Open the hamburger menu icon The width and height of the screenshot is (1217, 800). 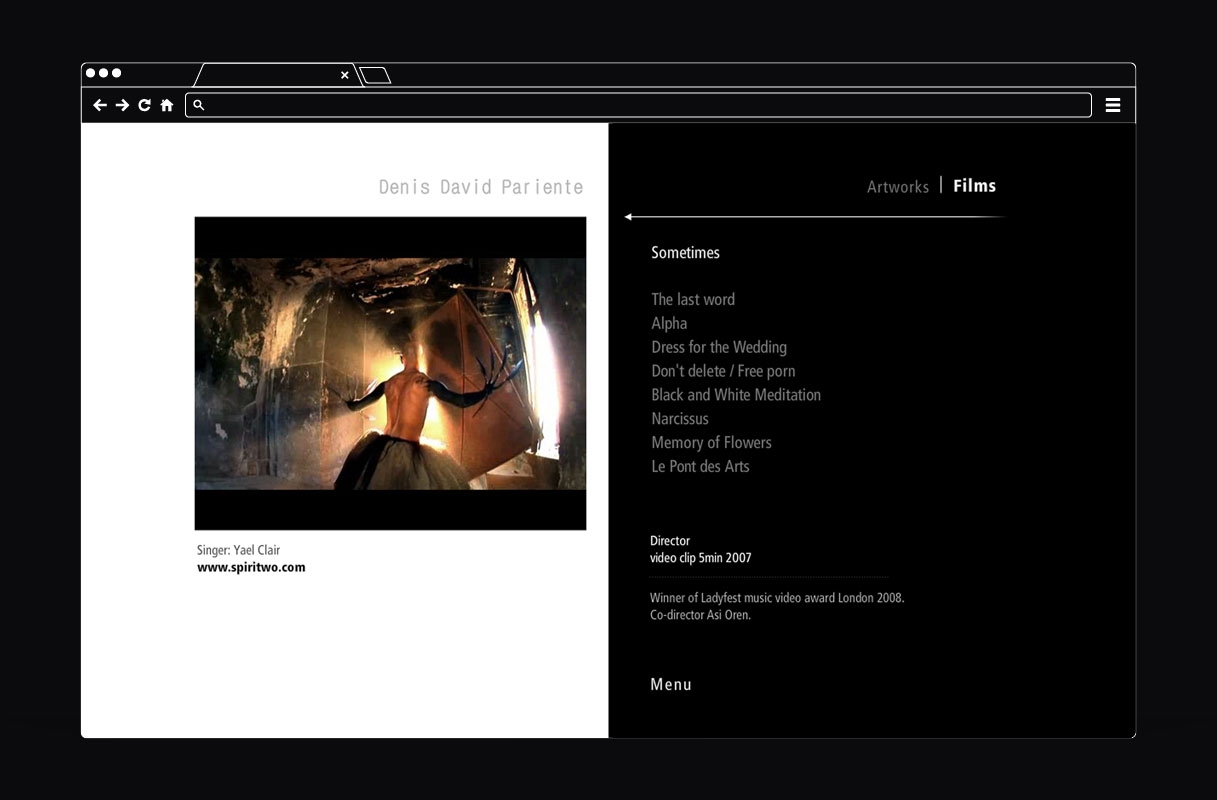(x=1112, y=105)
